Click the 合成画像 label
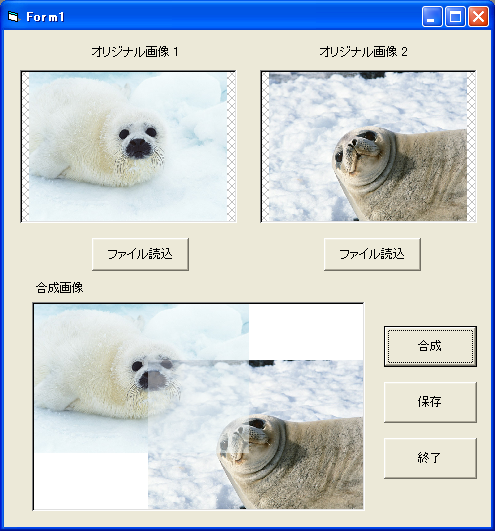 click(x=60, y=288)
